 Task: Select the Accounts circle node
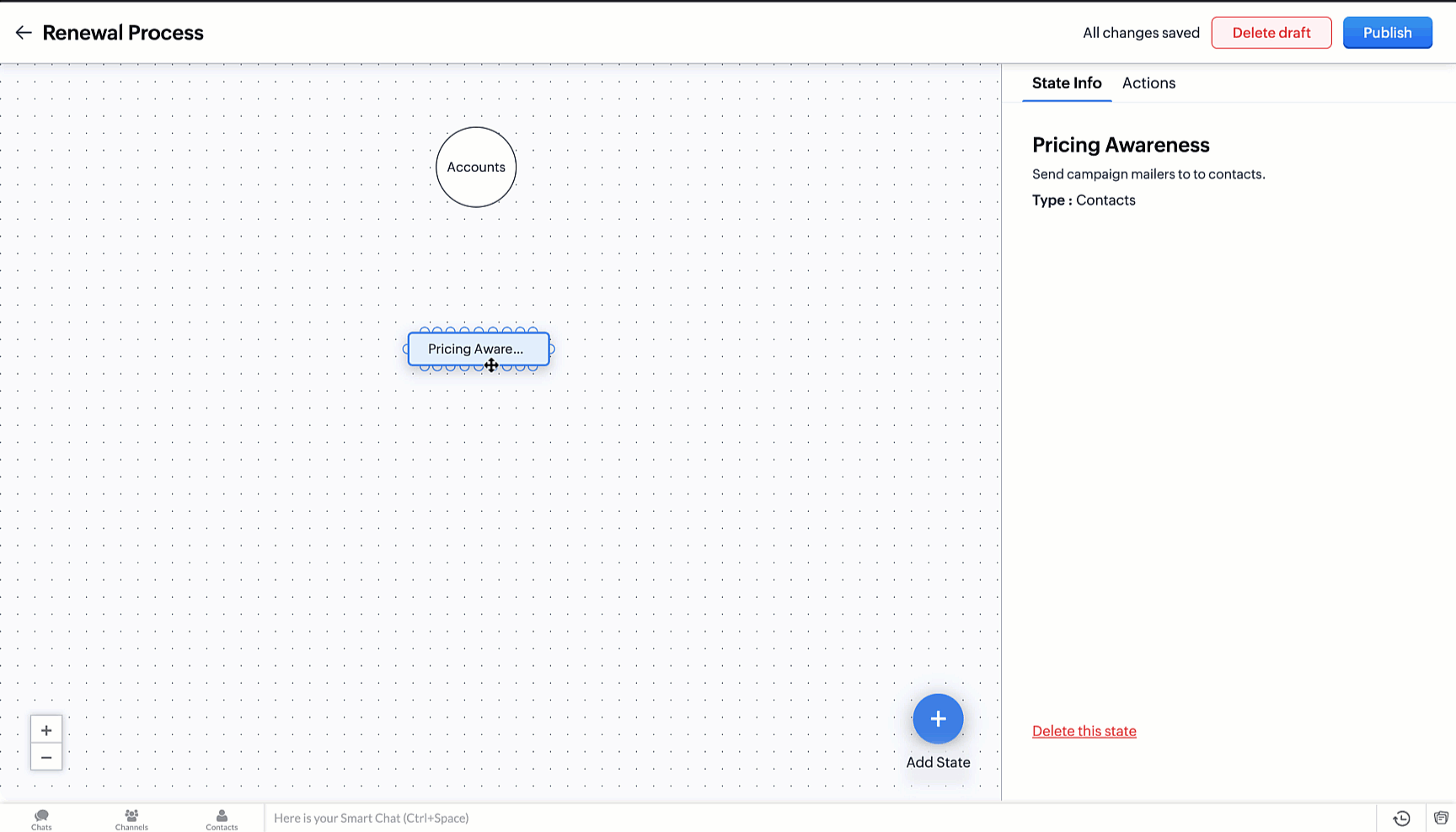click(x=476, y=167)
